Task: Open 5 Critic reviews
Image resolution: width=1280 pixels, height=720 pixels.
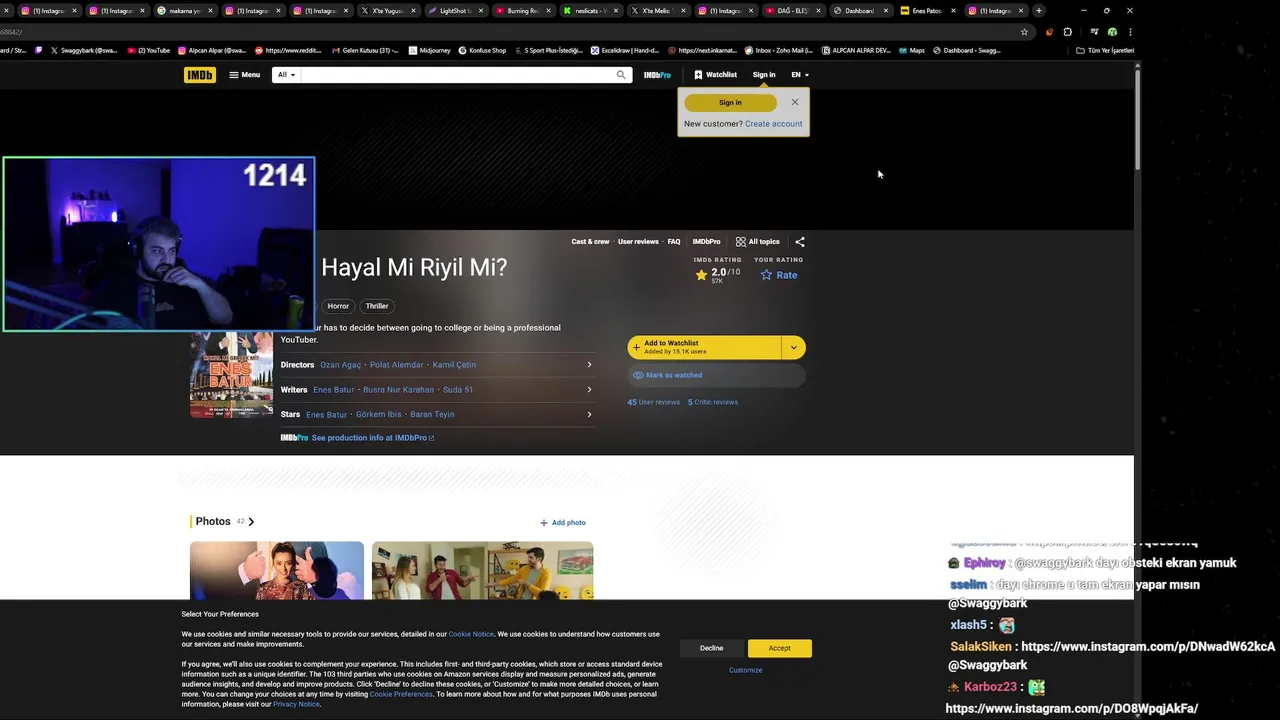Action: [x=713, y=402]
